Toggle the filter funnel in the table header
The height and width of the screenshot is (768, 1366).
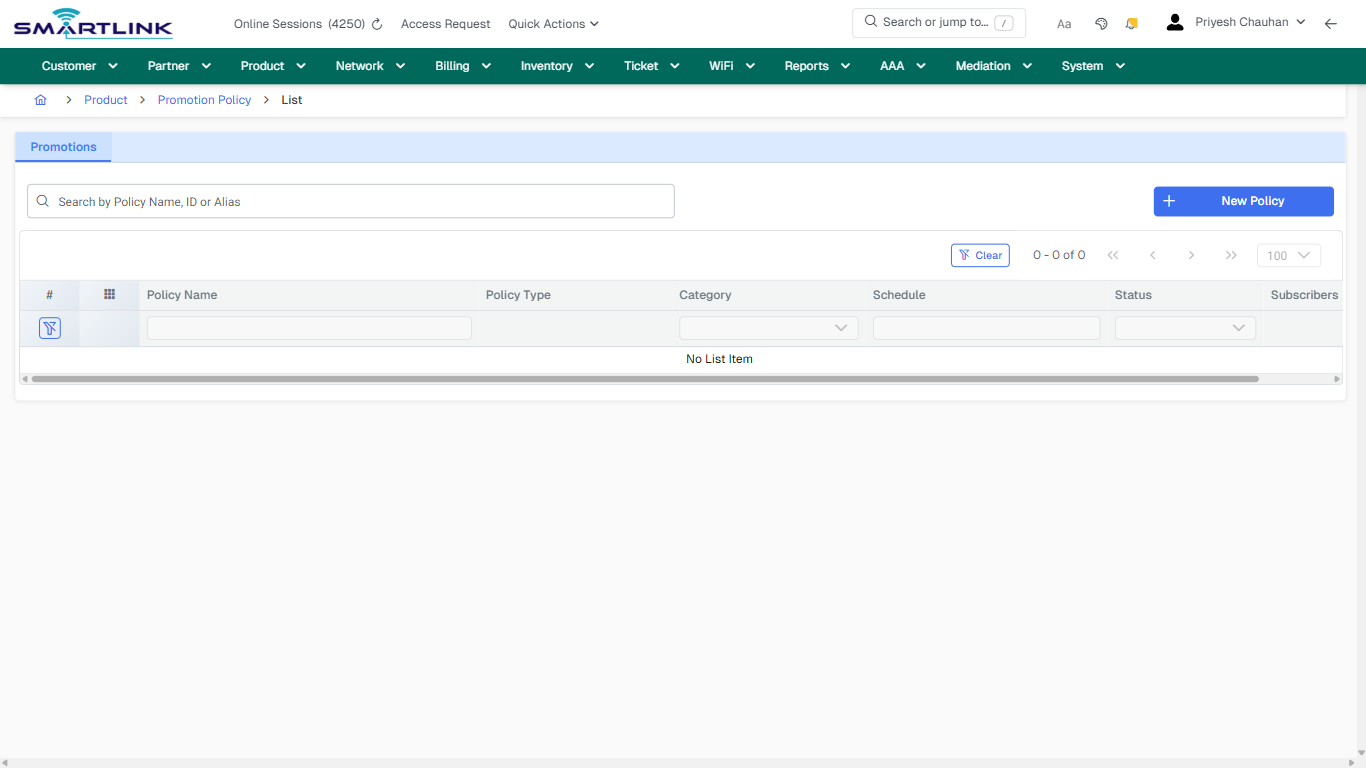[x=49, y=327]
